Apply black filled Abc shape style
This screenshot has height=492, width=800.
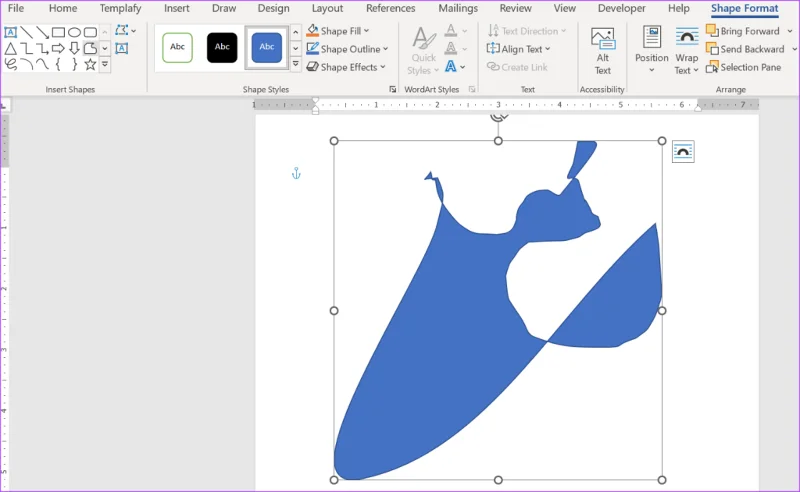222,47
